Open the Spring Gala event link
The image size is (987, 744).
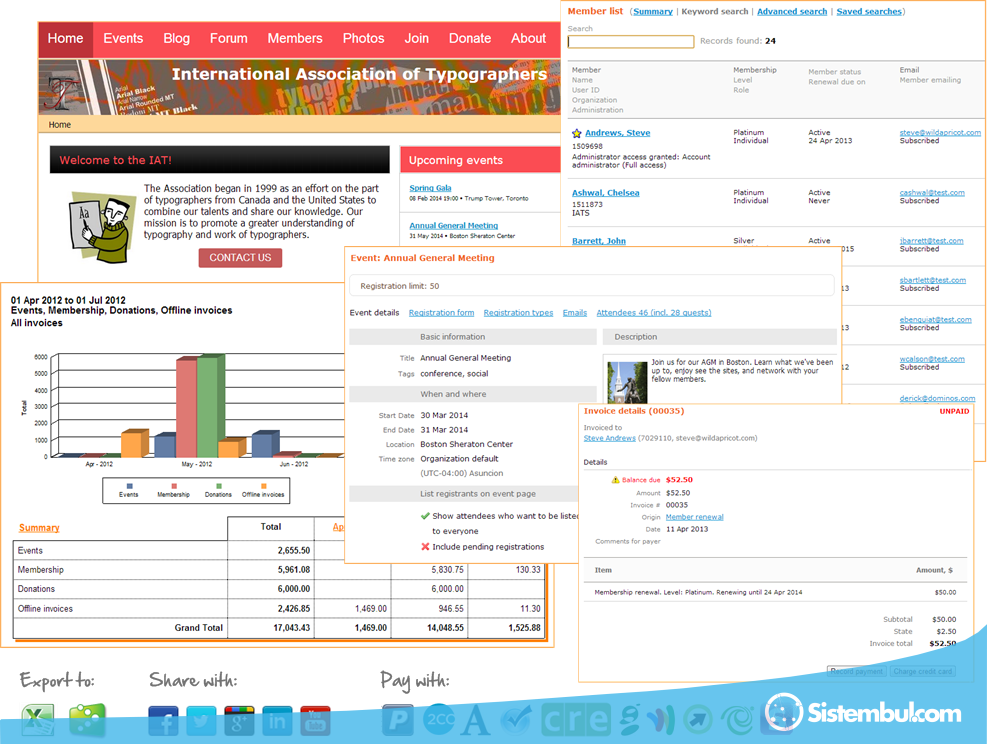point(431,188)
